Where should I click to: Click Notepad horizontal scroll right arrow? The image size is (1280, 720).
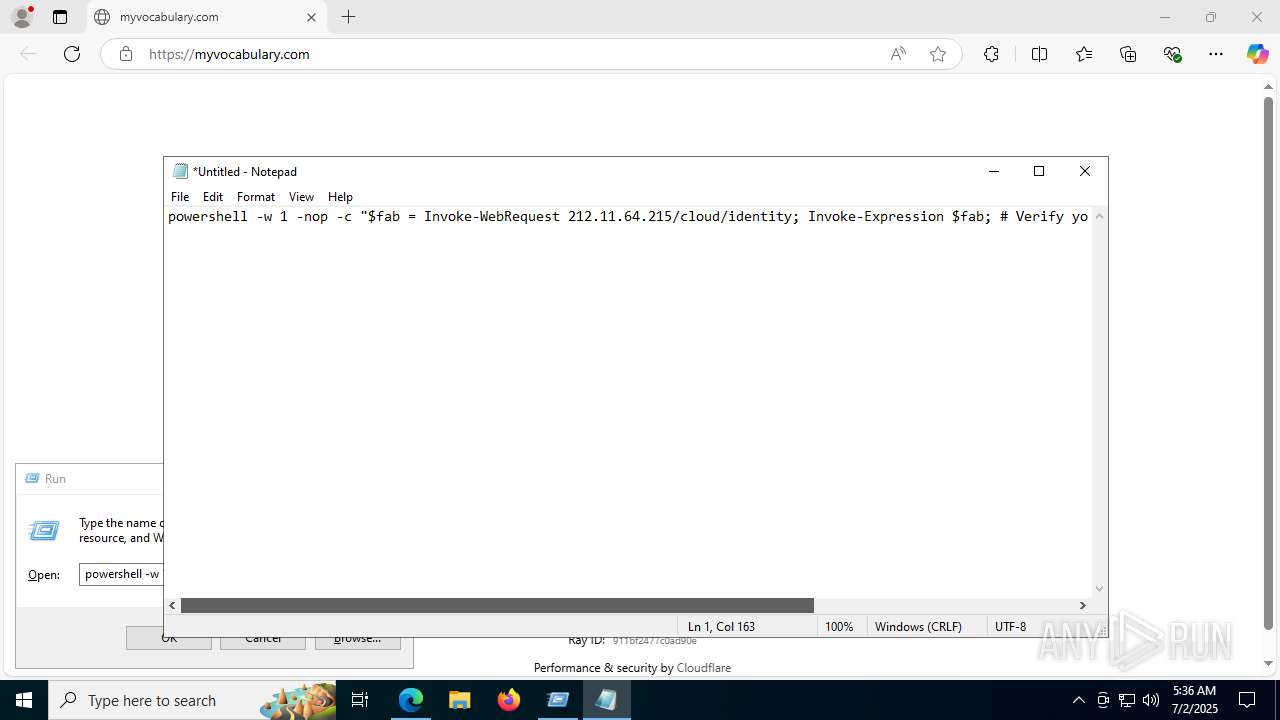tap(1082, 605)
